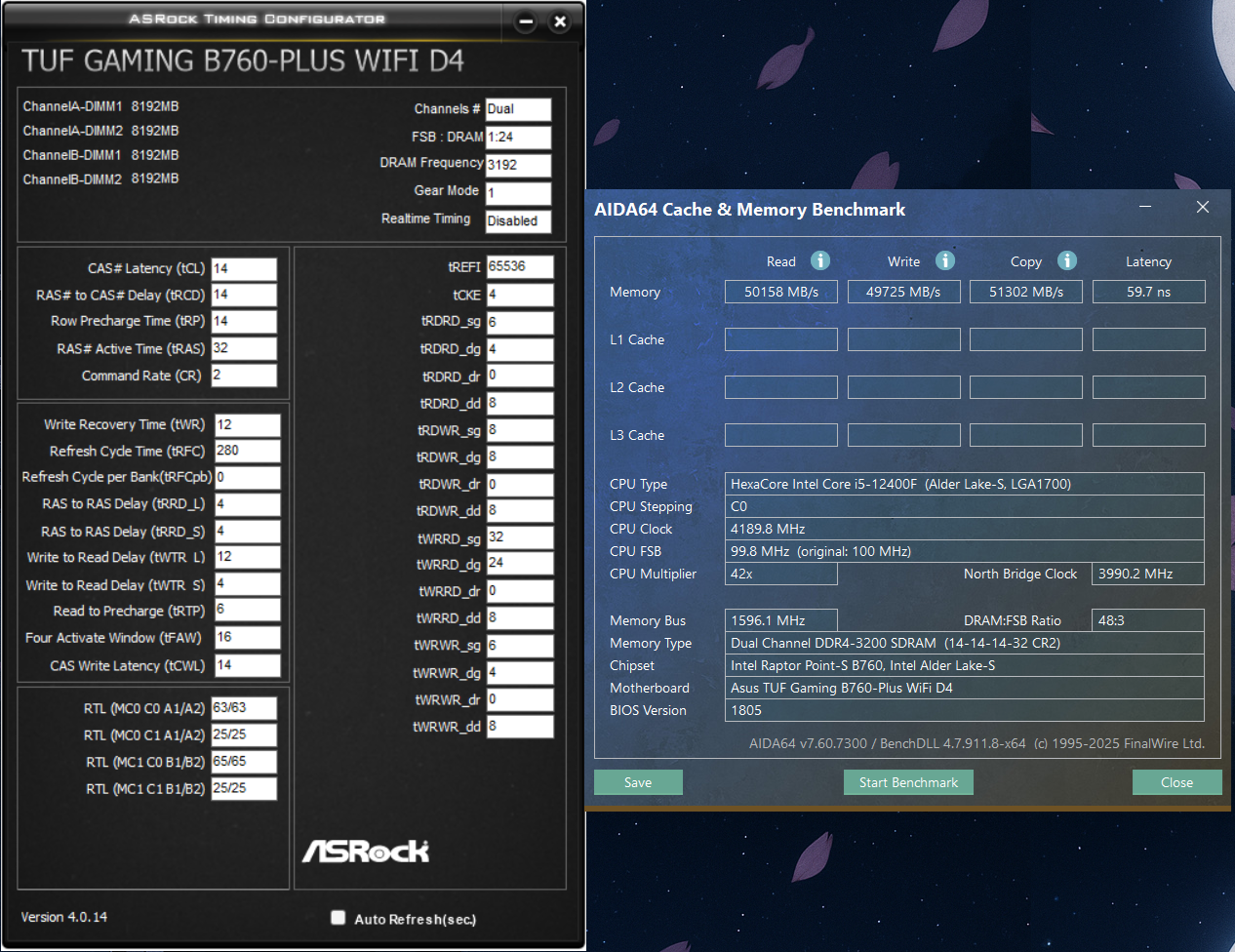Click the FSB : DRAM ratio field
1235x952 pixels.
pyautogui.click(x=519, y=138)
